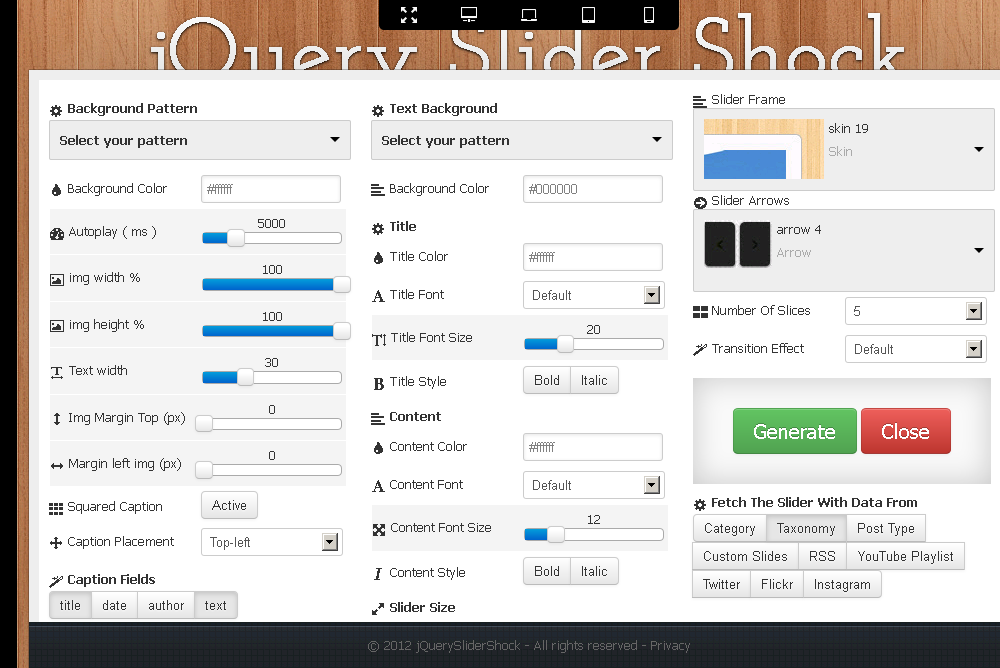Screen dimensions: 1000x668
Task: Open the Transition Effect dropdown
Action: pyautogui.click(x=915, y=349)
